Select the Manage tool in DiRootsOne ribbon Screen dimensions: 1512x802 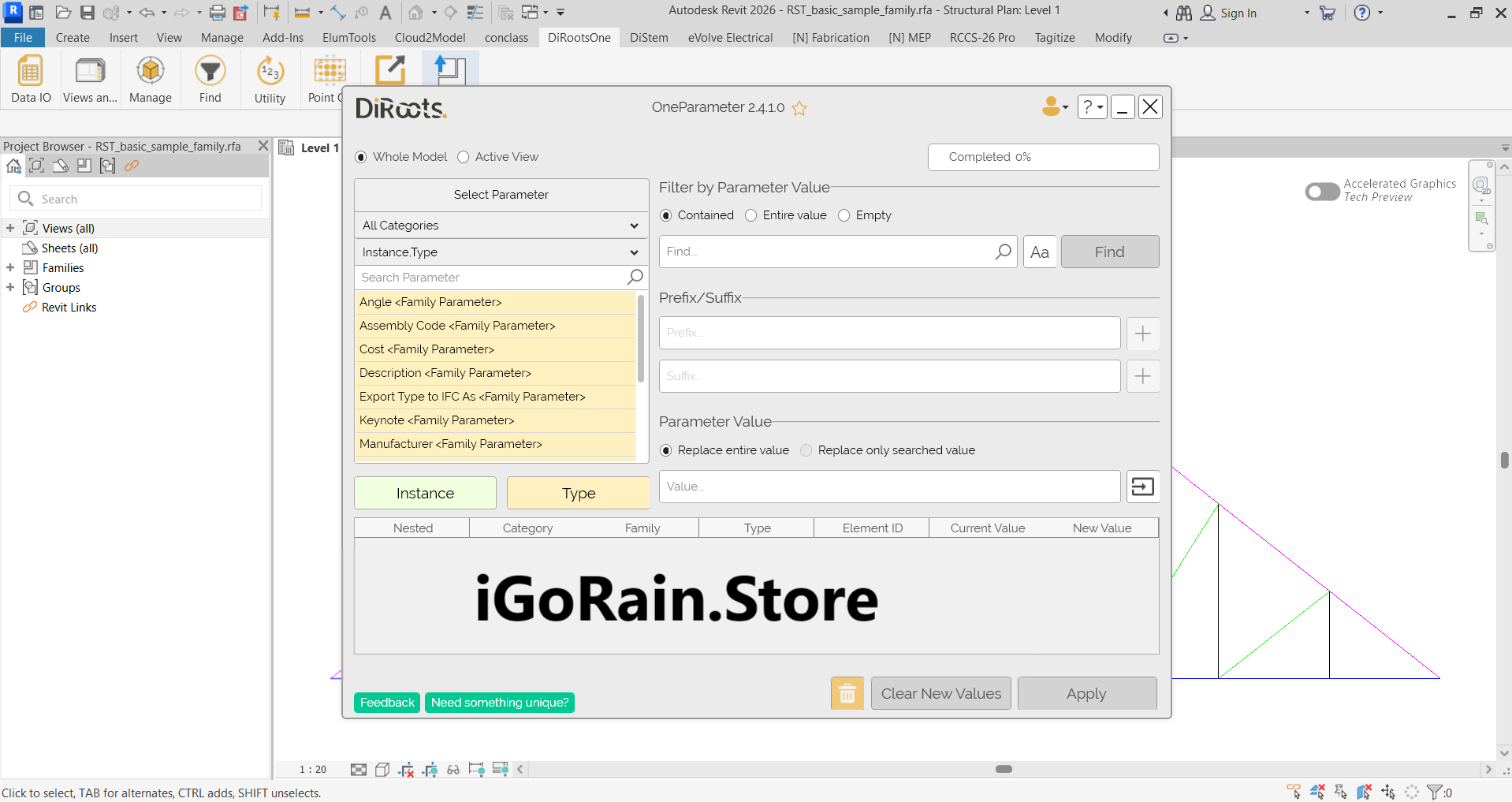point(150,78)
